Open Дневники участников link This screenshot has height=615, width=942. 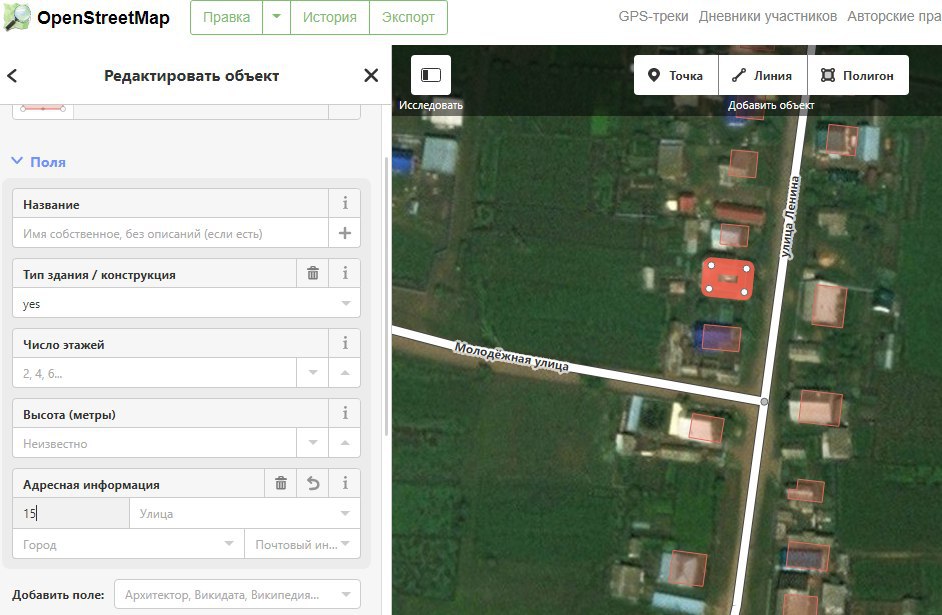point(768,16)
